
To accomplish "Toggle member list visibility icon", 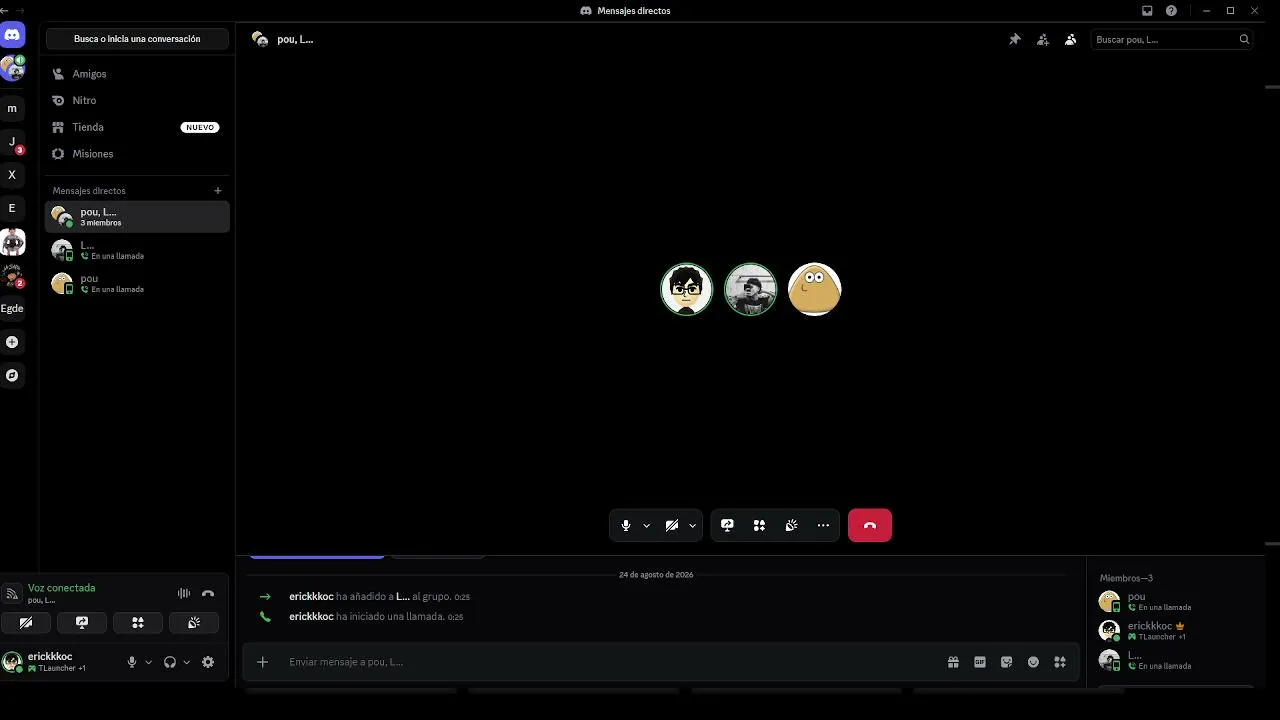I will [x=1070, y=39].
